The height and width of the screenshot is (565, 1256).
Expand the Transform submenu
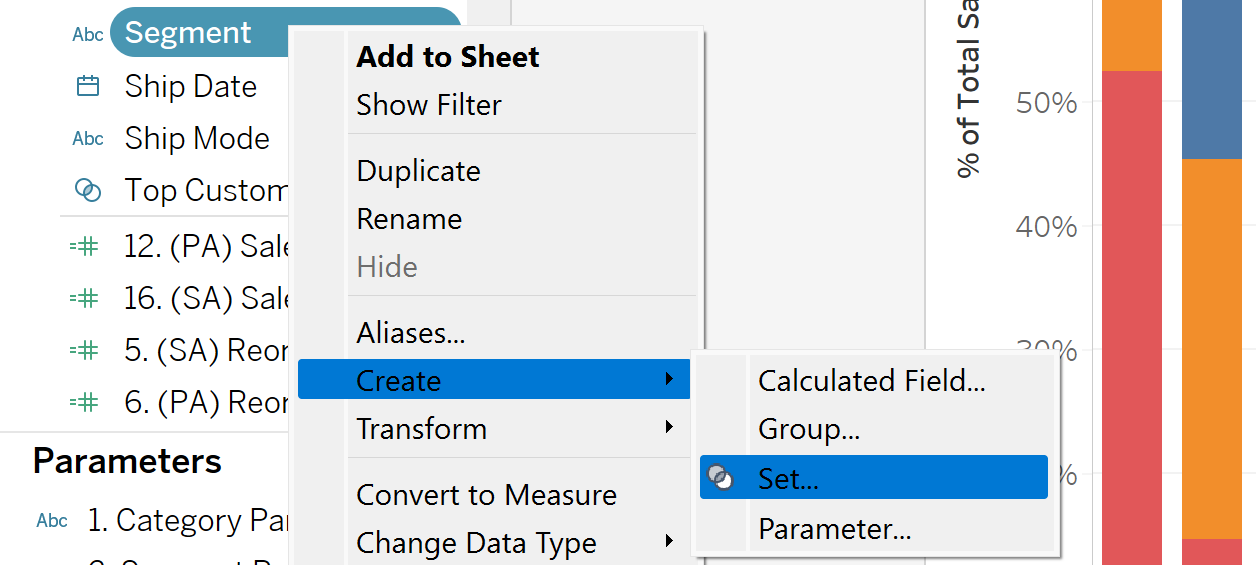click(x=668, y=429)
